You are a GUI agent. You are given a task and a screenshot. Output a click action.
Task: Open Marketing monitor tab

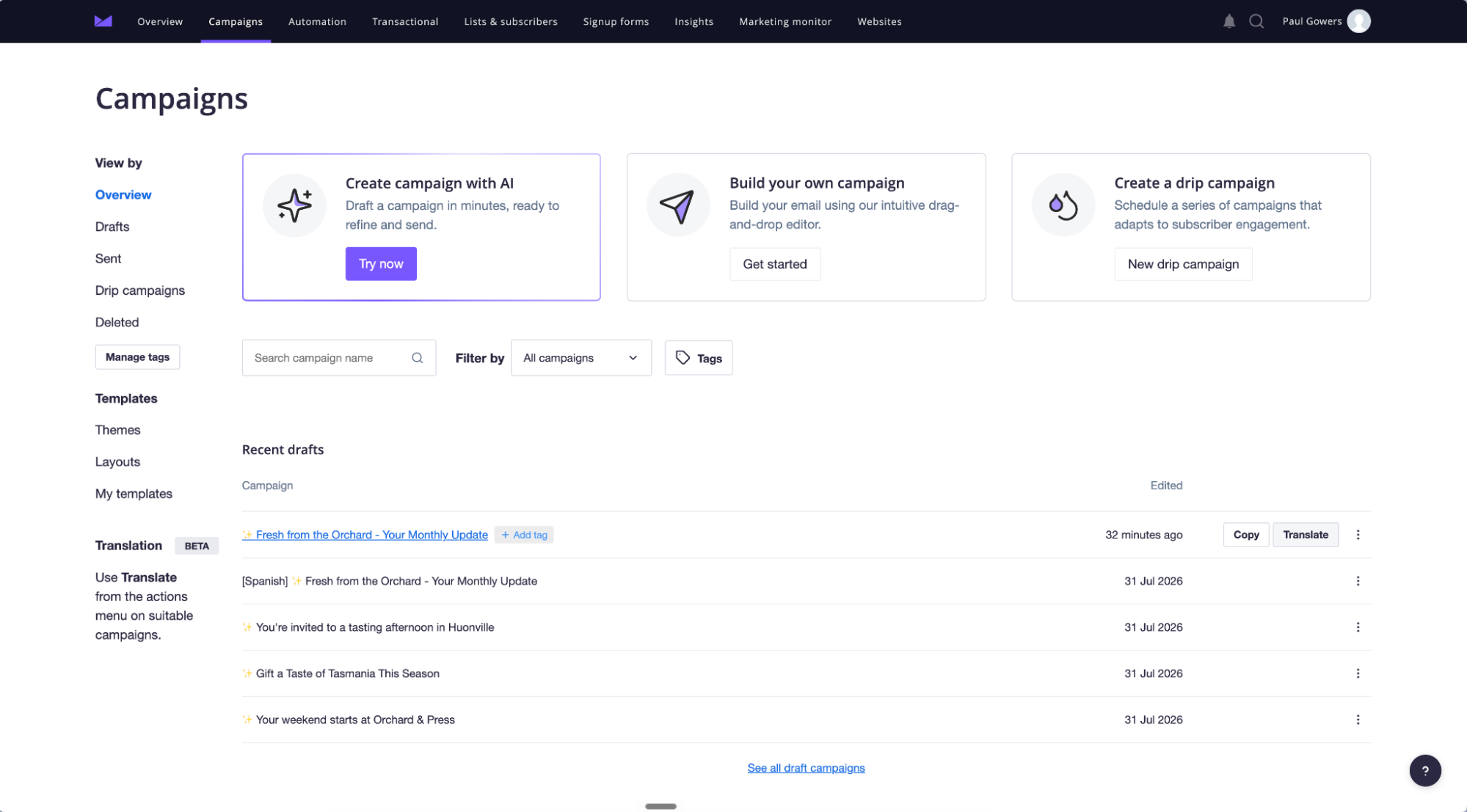tap(785, 21)
